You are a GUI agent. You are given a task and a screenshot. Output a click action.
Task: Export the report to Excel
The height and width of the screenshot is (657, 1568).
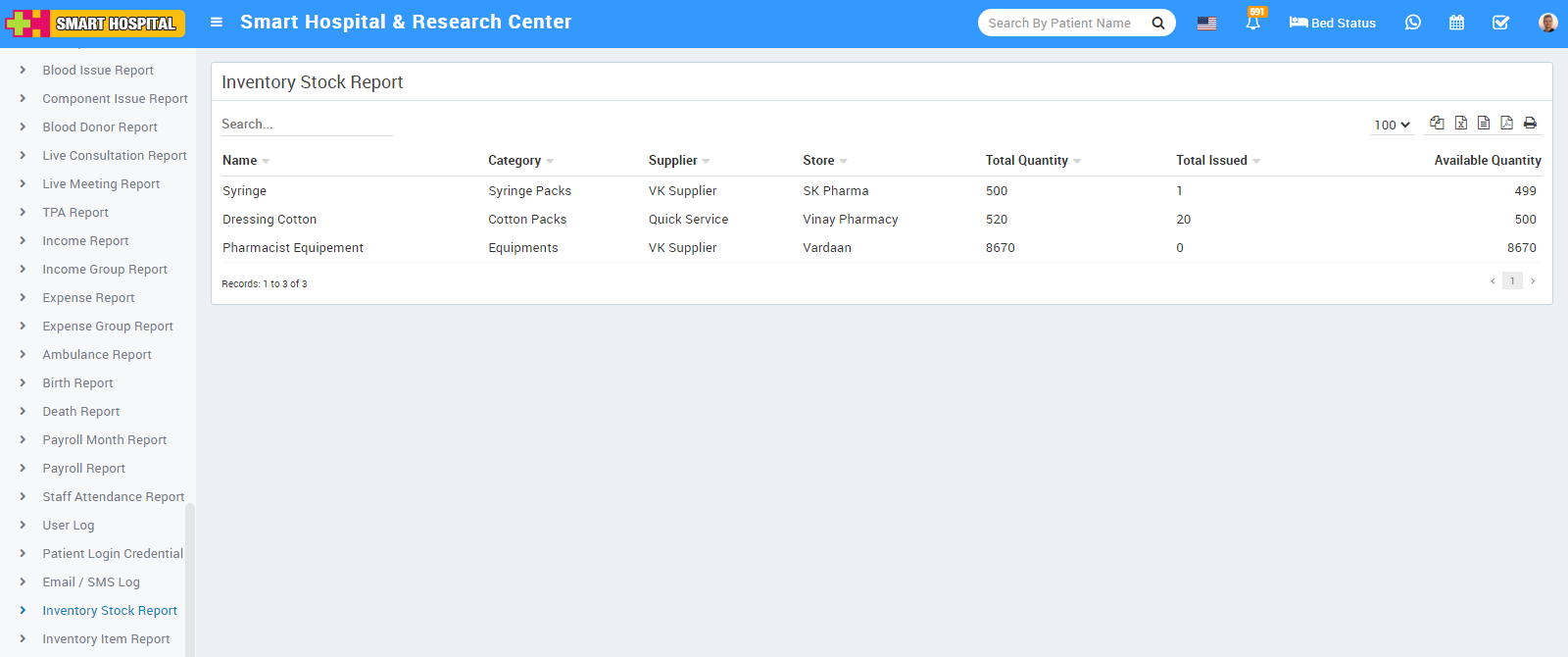(1460, 123)
